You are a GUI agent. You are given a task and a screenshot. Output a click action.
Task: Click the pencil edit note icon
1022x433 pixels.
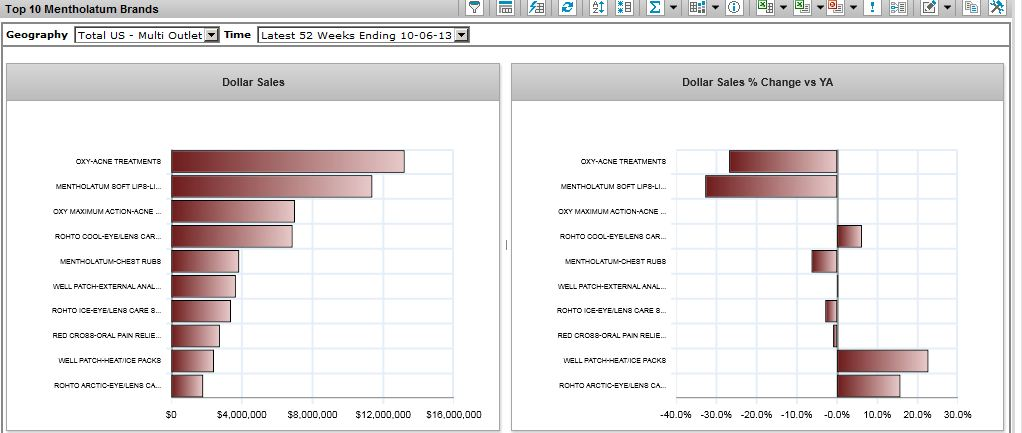[928, 8]
